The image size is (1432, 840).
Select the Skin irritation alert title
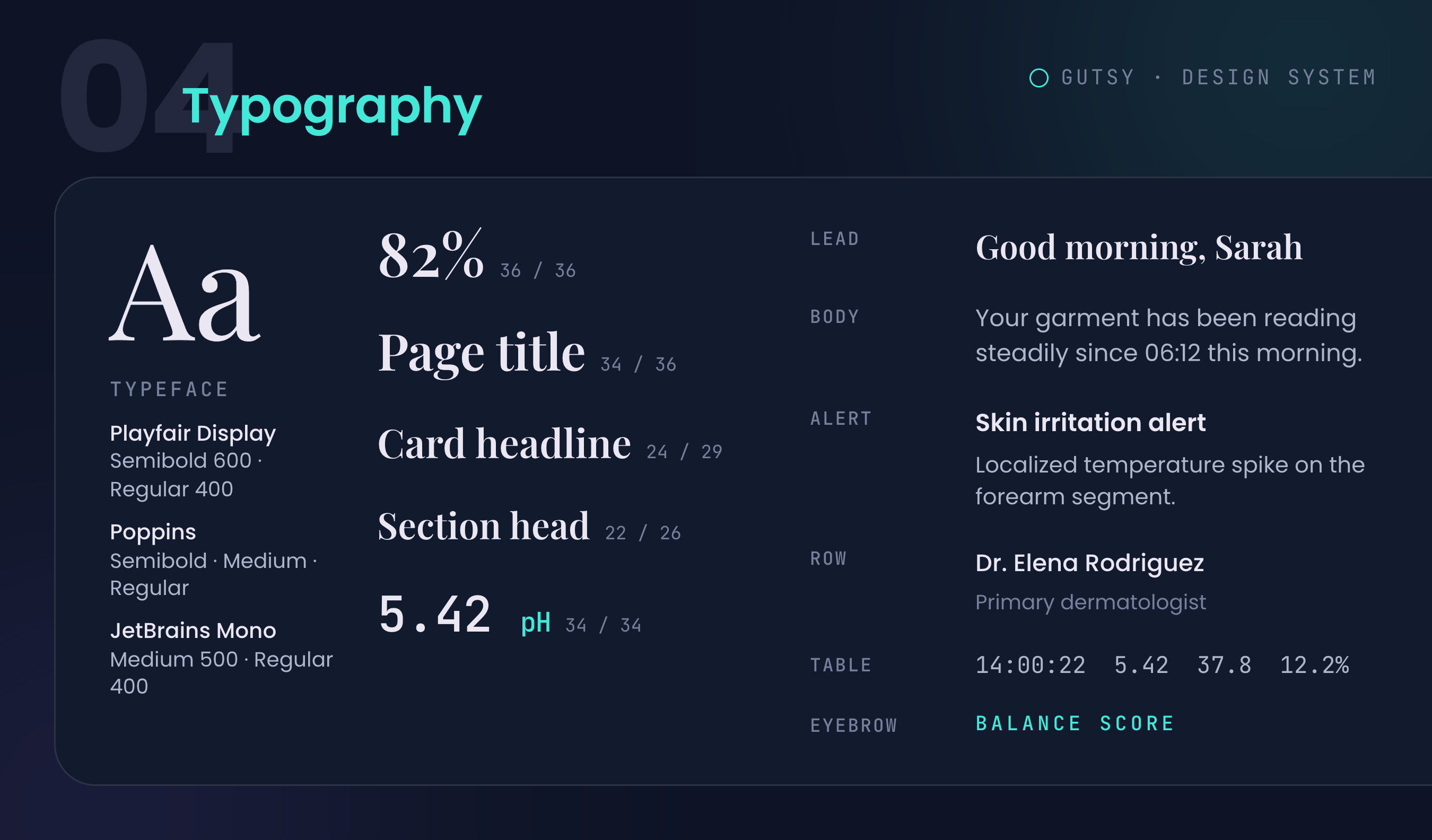[x=1090, y=423]
